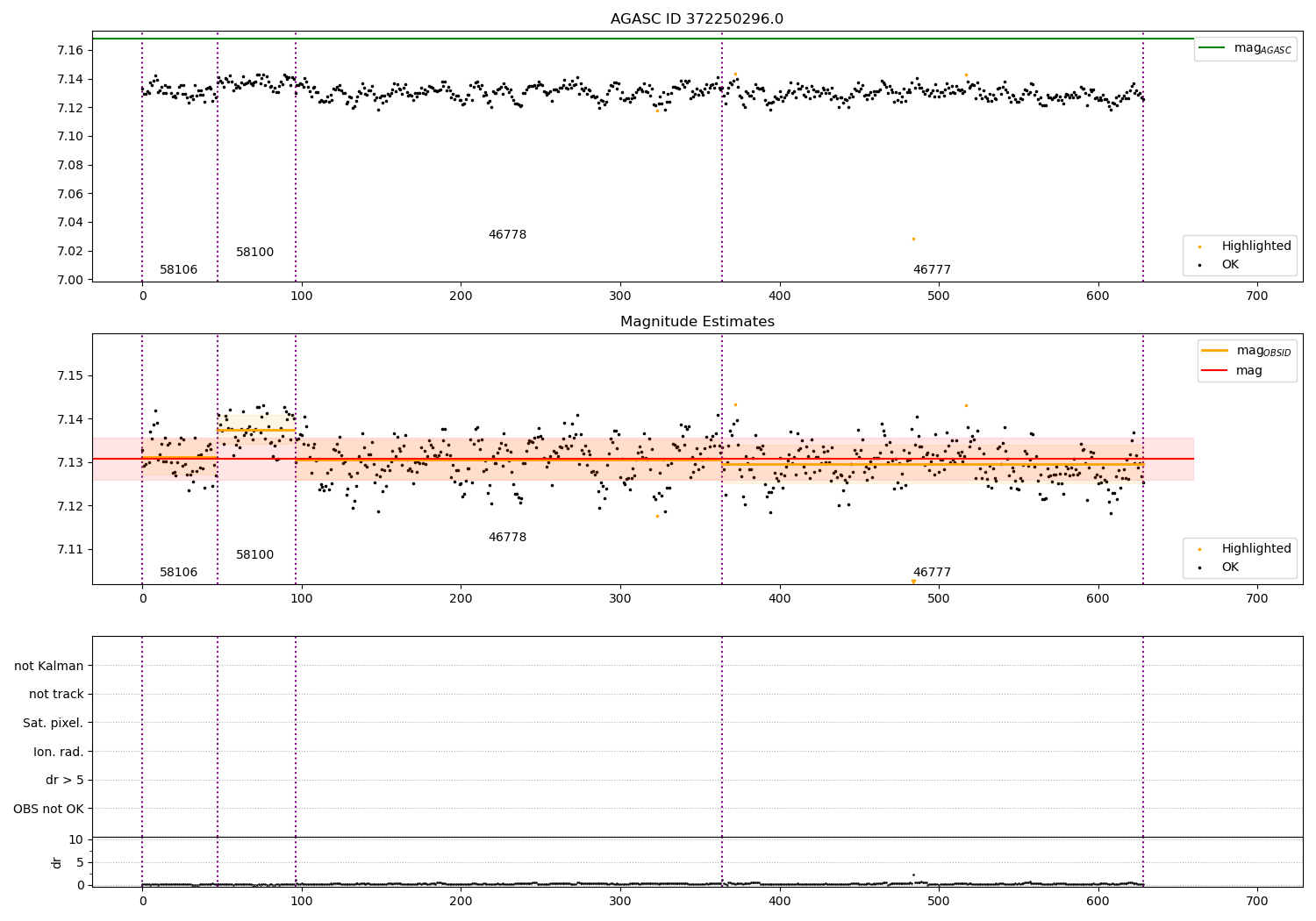Select the orange mag OBSID legend entry

pyautogui.click(x=1245, y=351)
